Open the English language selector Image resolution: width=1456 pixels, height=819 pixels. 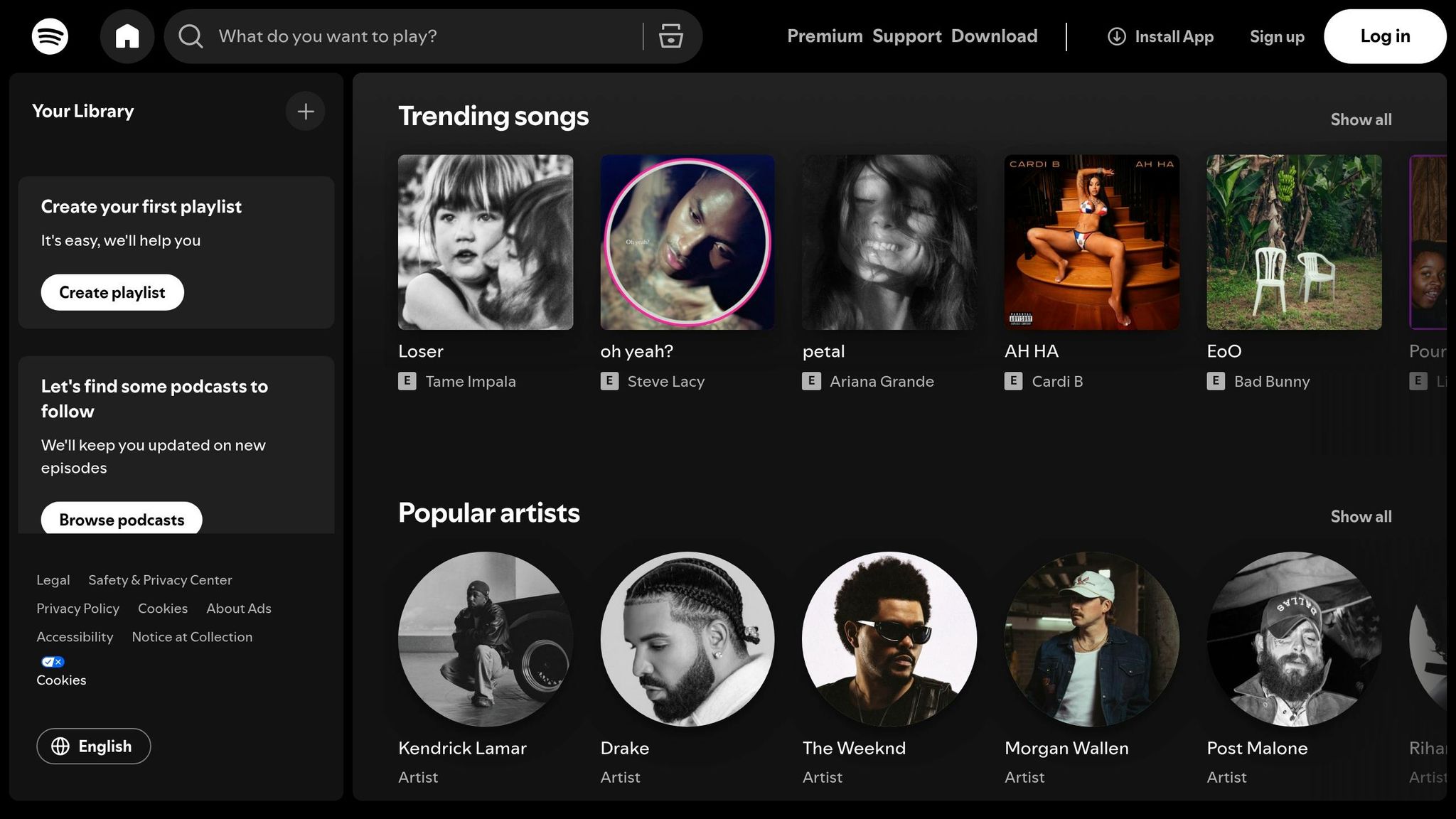[94, 746]
